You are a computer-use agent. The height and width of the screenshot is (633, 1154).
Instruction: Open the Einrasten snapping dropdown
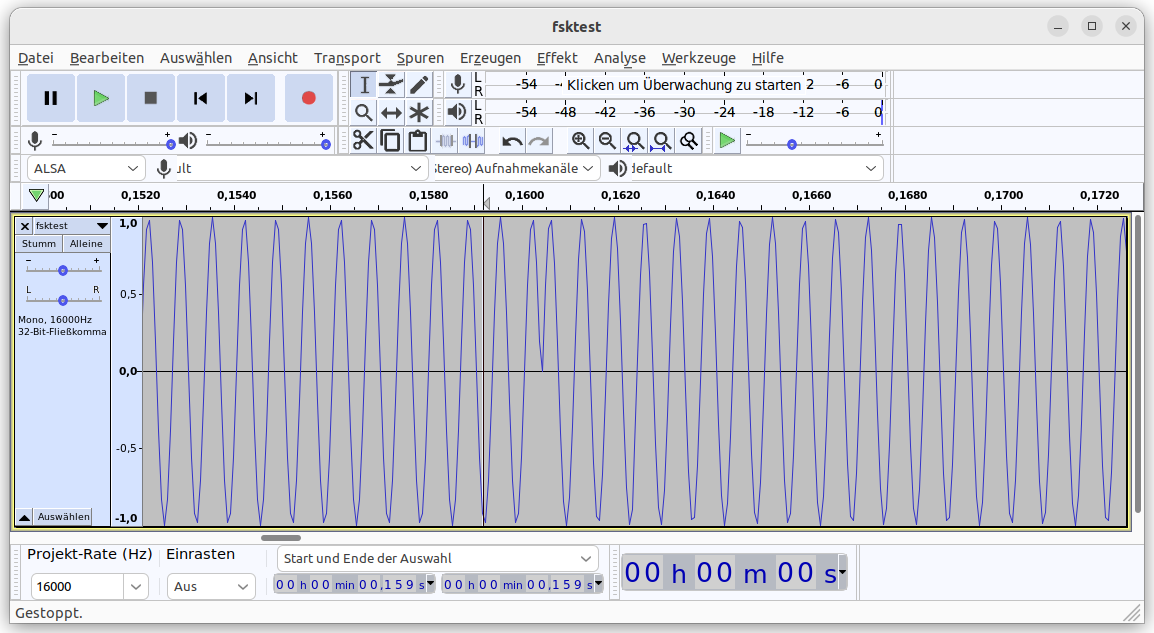pos(211,587)
